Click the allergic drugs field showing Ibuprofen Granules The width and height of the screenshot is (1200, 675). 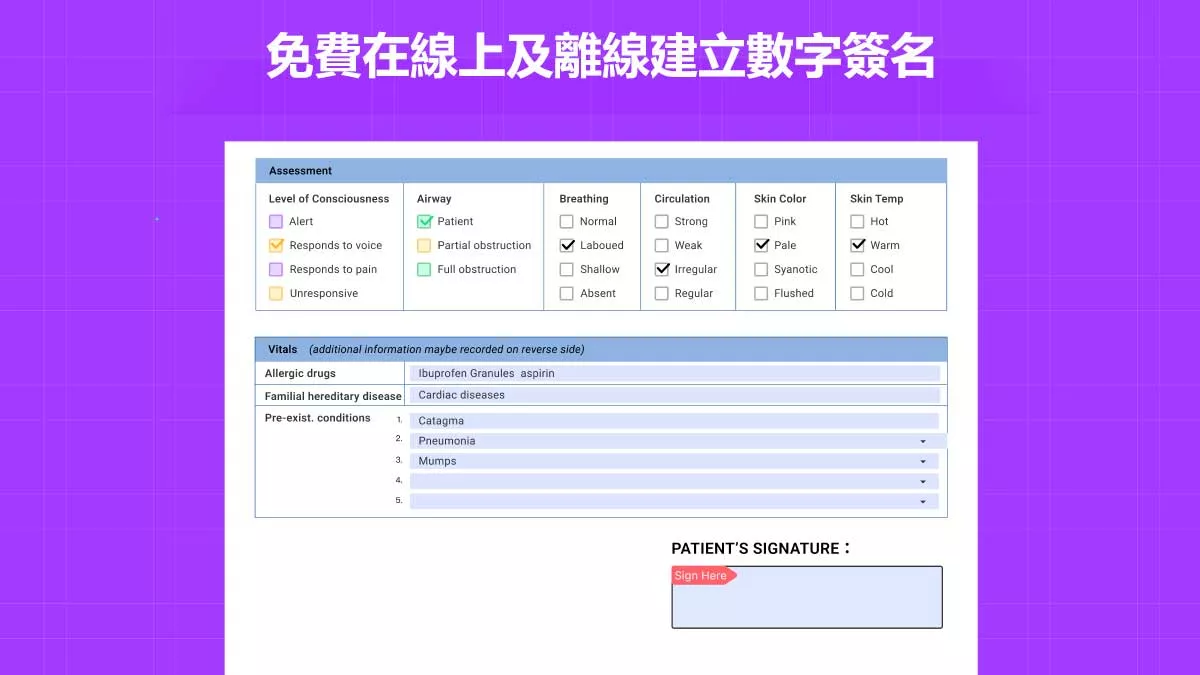tap(675, 373)
